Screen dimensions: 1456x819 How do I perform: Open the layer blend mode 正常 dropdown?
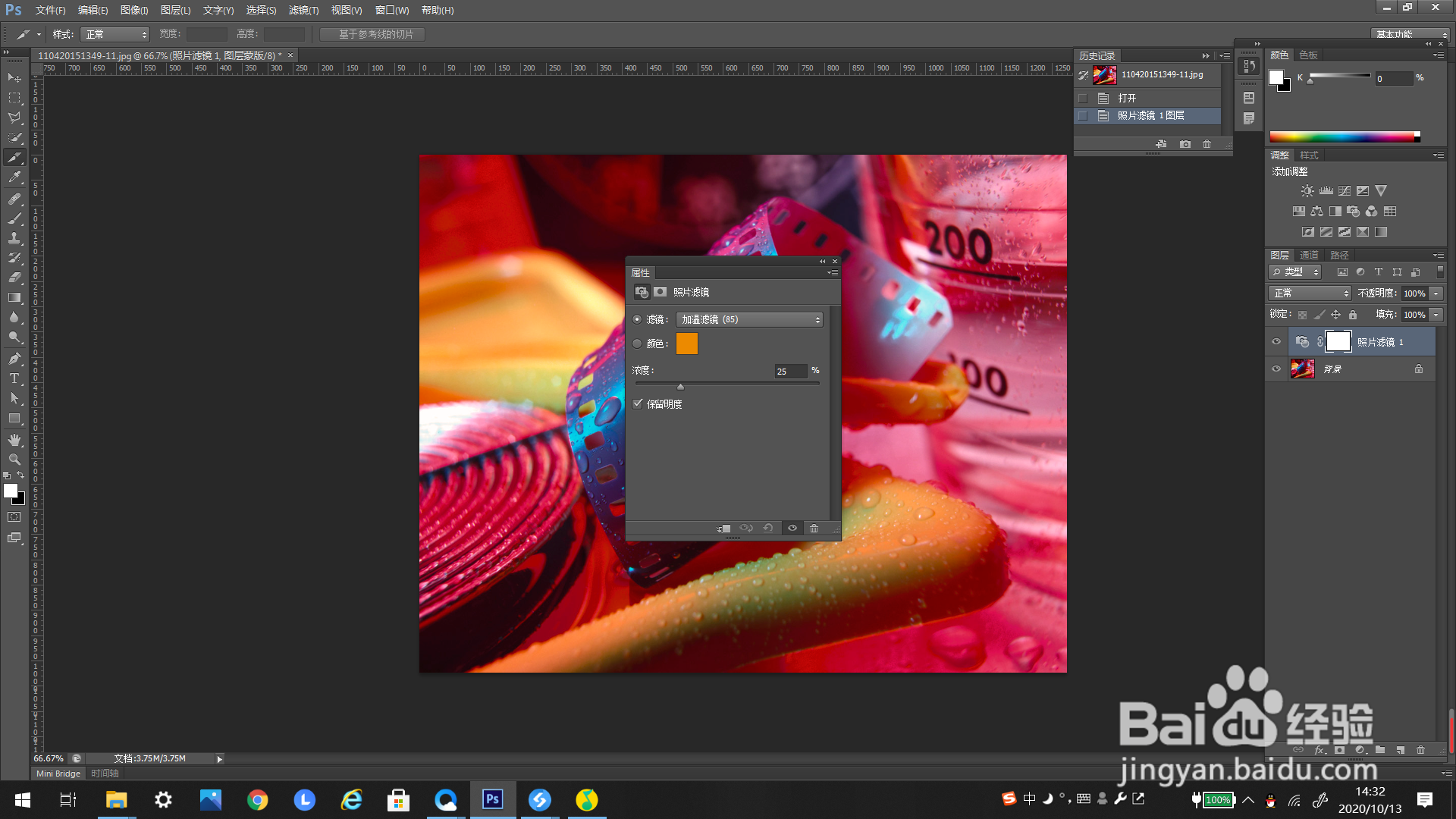click(1310, 293)
